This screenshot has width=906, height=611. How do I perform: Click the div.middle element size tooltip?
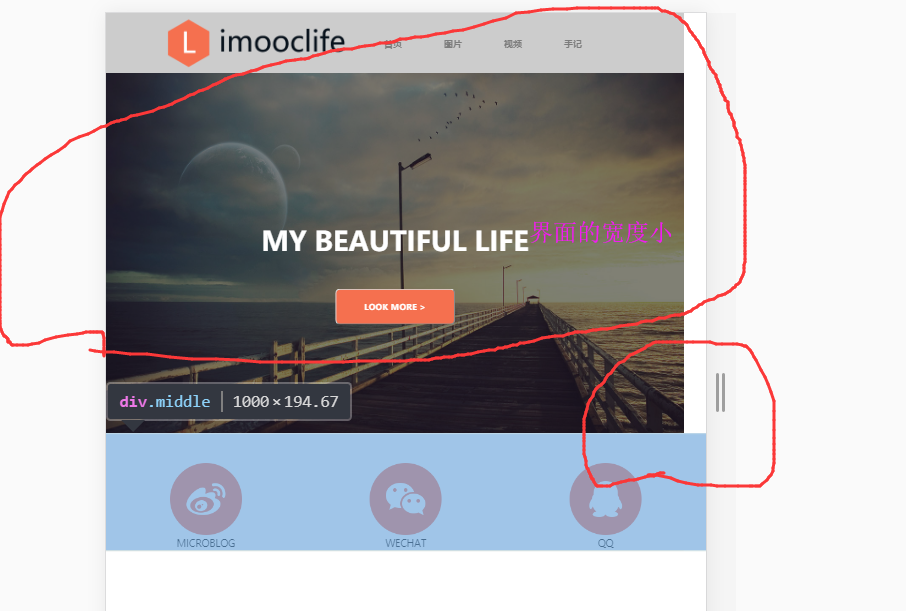tap(229, 402)
